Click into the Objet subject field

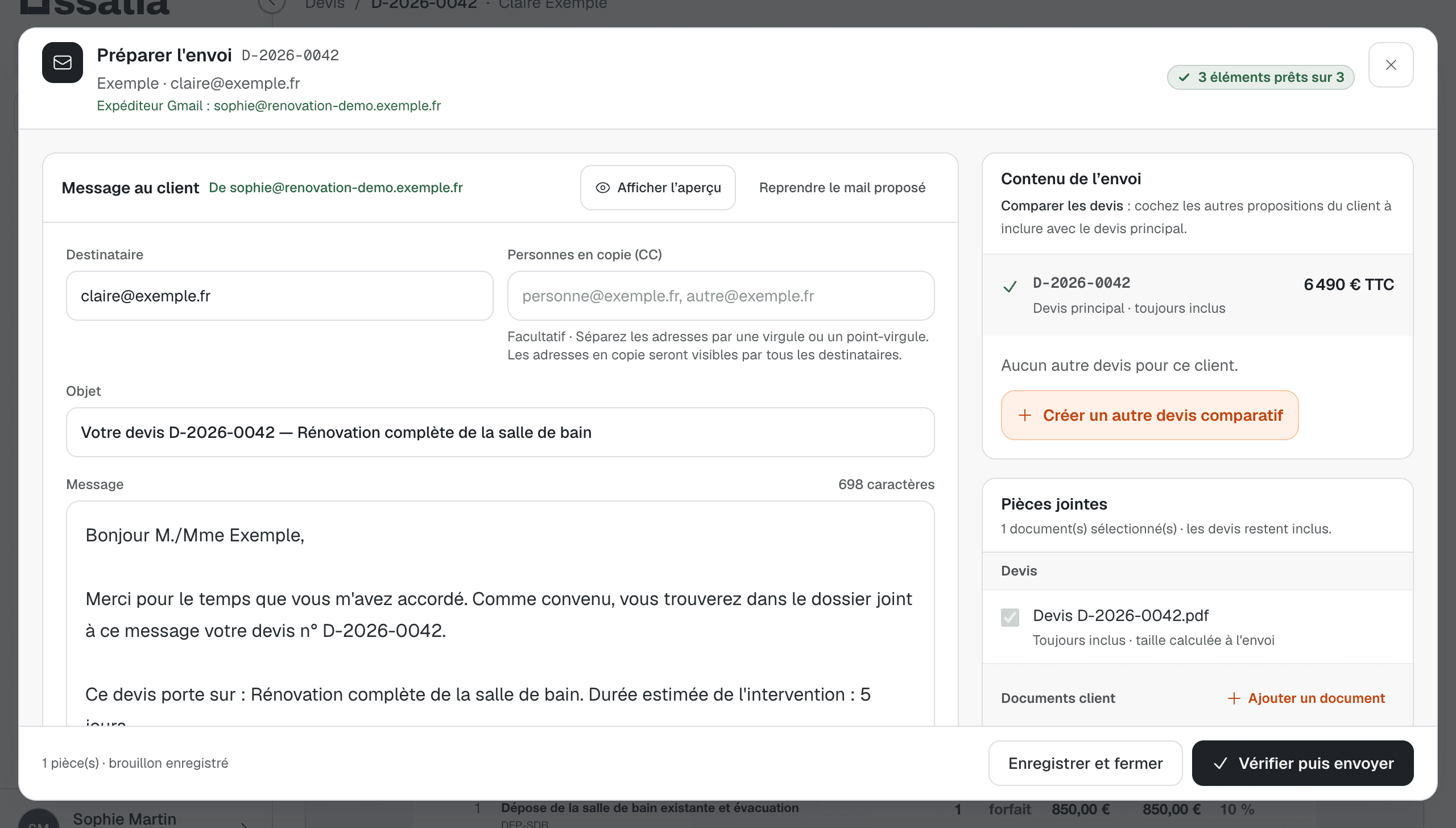[500, 432]
